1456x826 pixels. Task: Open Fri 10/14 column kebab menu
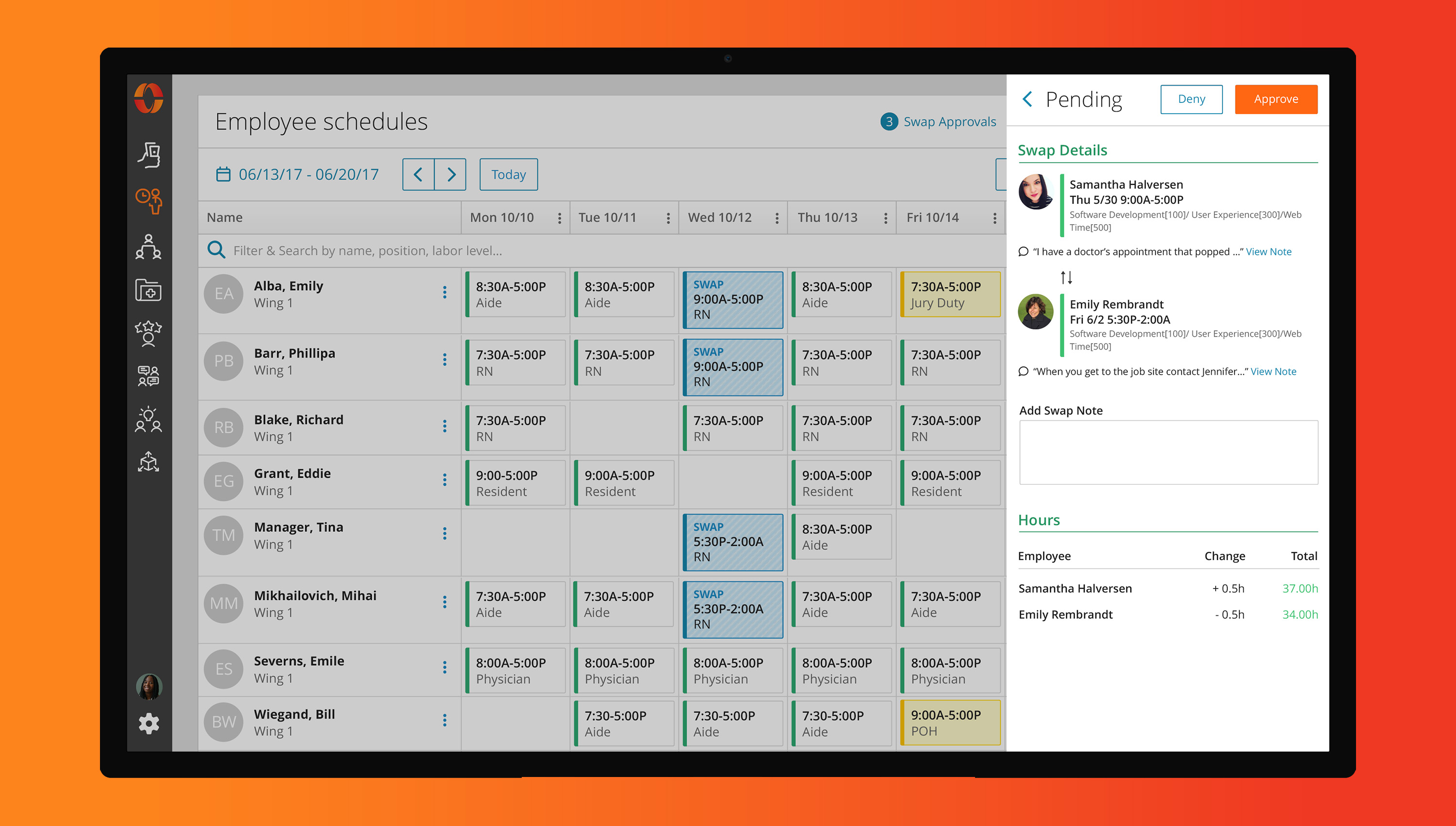pyautogui.click(x=994, y=218)
